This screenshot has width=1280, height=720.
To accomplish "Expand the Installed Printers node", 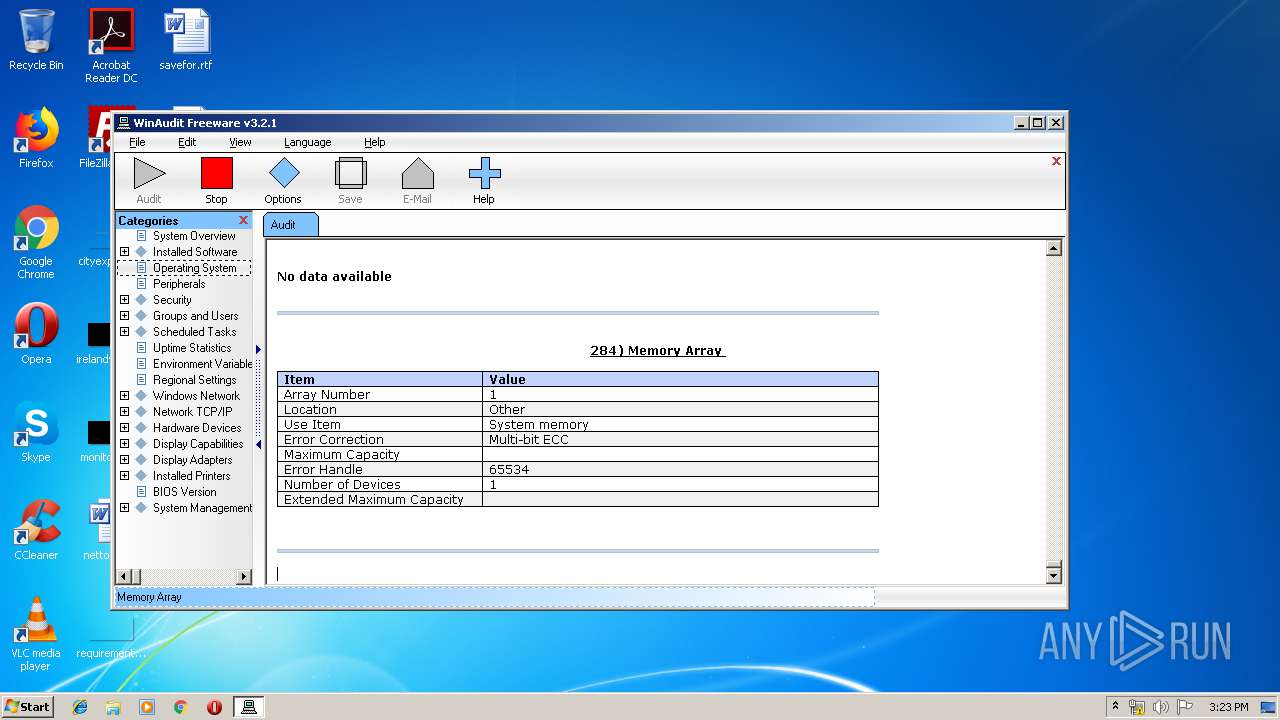I will click(124, 476).
